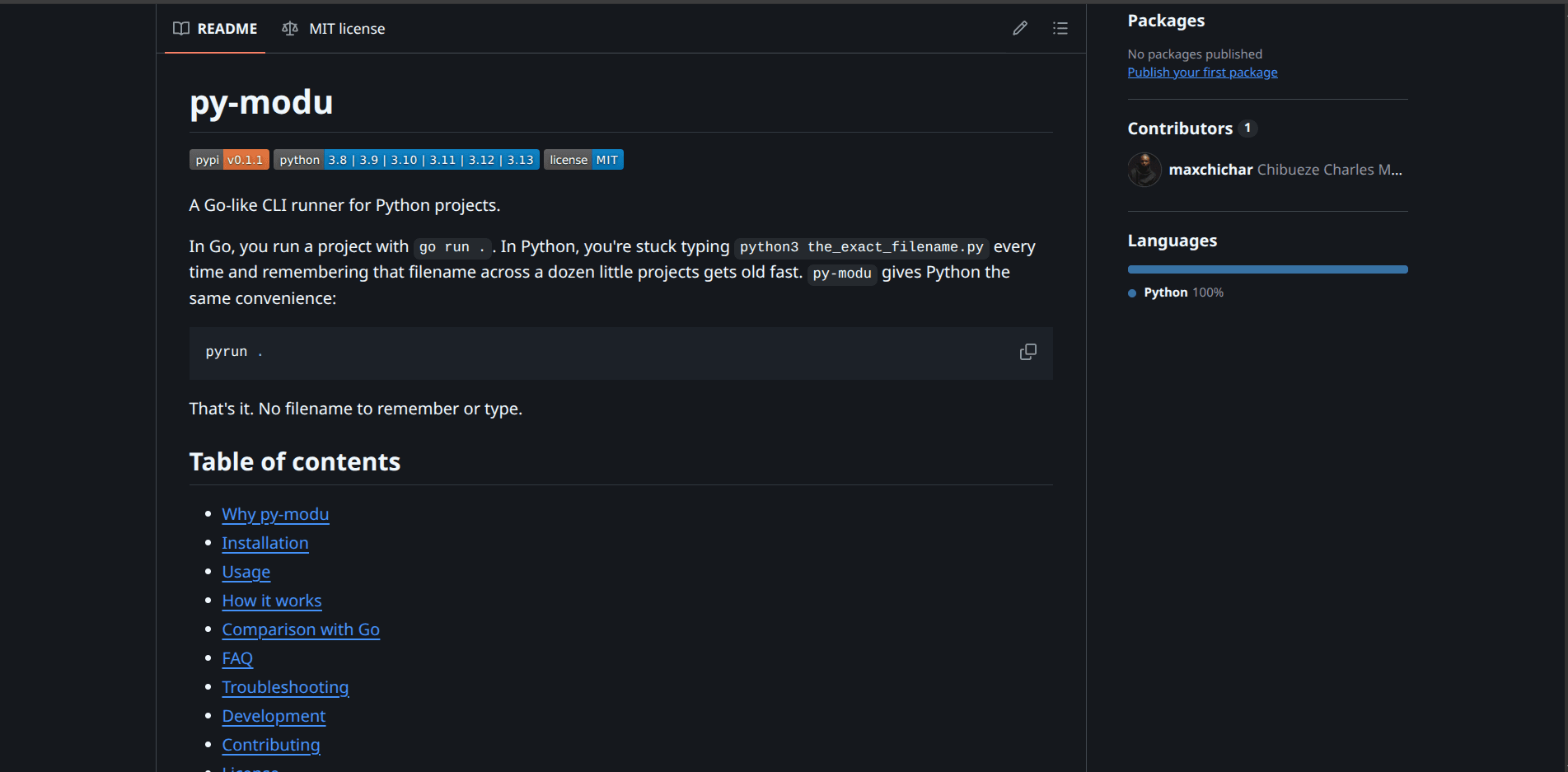The height and width of the screenshot is (772, 1568).
Task: Switch to the README tab
Action: pyautogui.click(x=215, y=28)
